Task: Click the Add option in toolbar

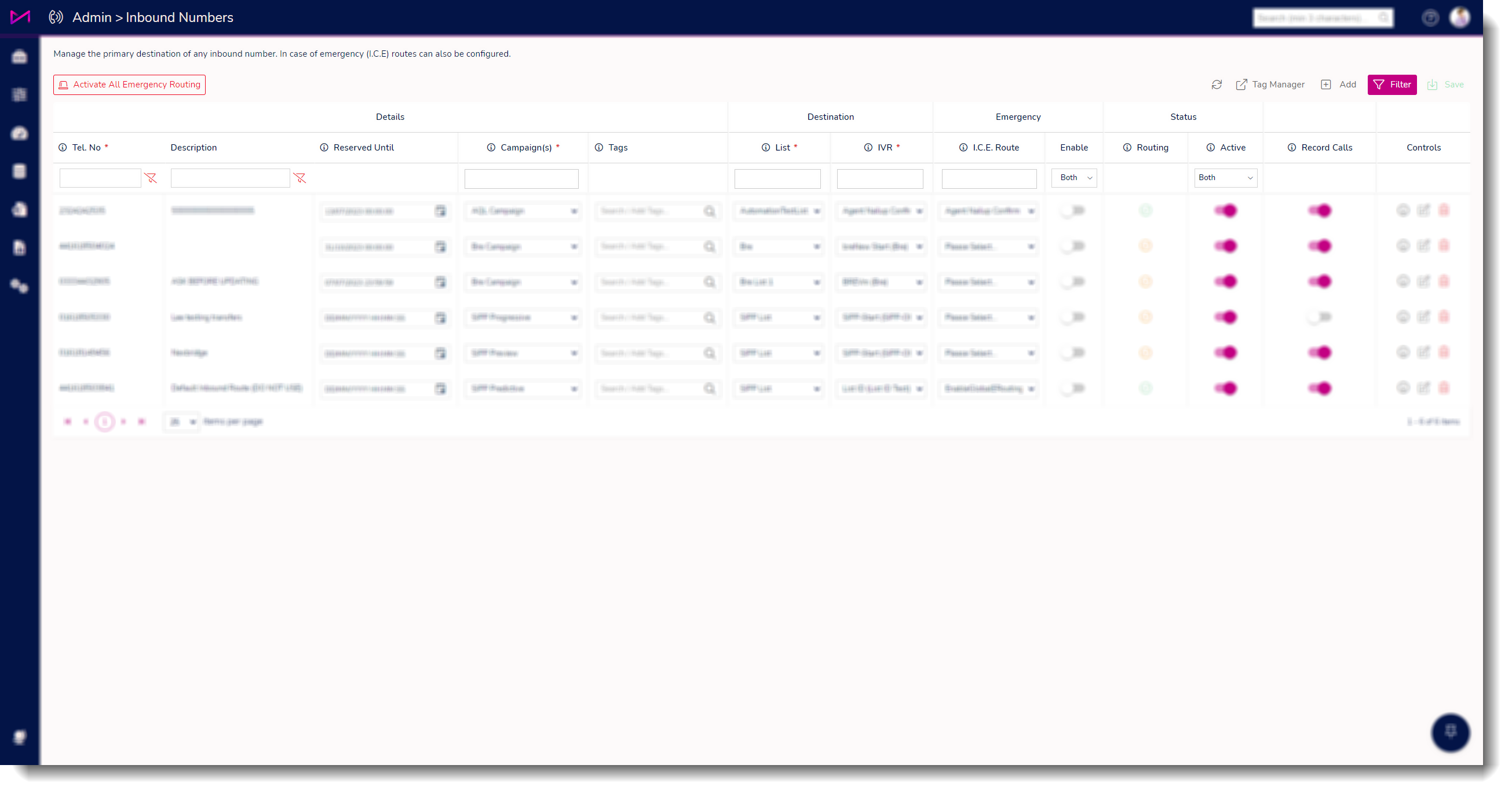Action: (x=1339, y=85)
